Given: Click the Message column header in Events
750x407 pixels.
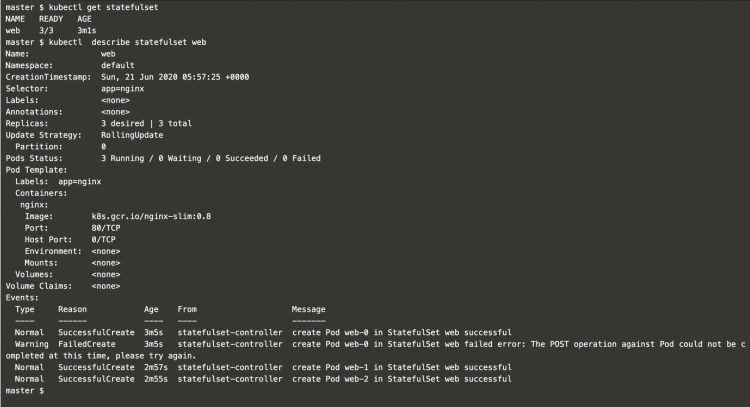Looking at the screenshot, I should (x=308, y=309).
